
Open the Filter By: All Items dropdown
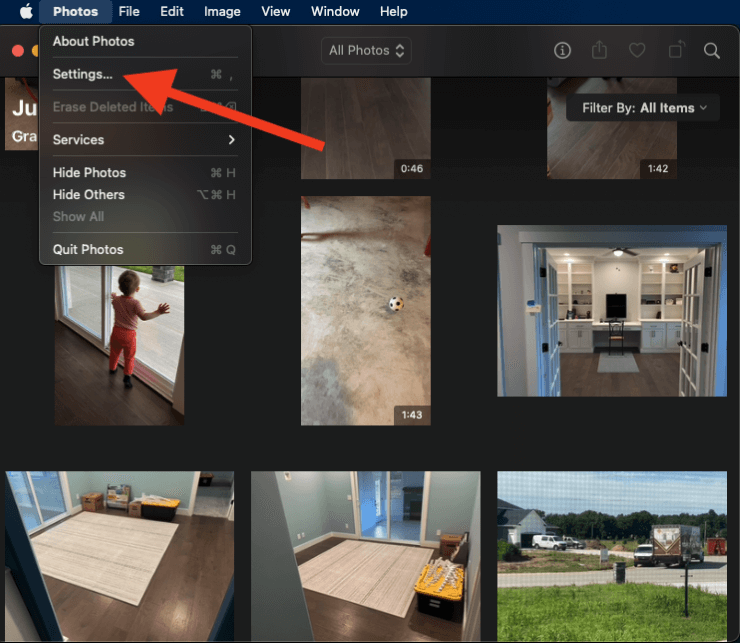pyautogui.click(x=643, y=108)
